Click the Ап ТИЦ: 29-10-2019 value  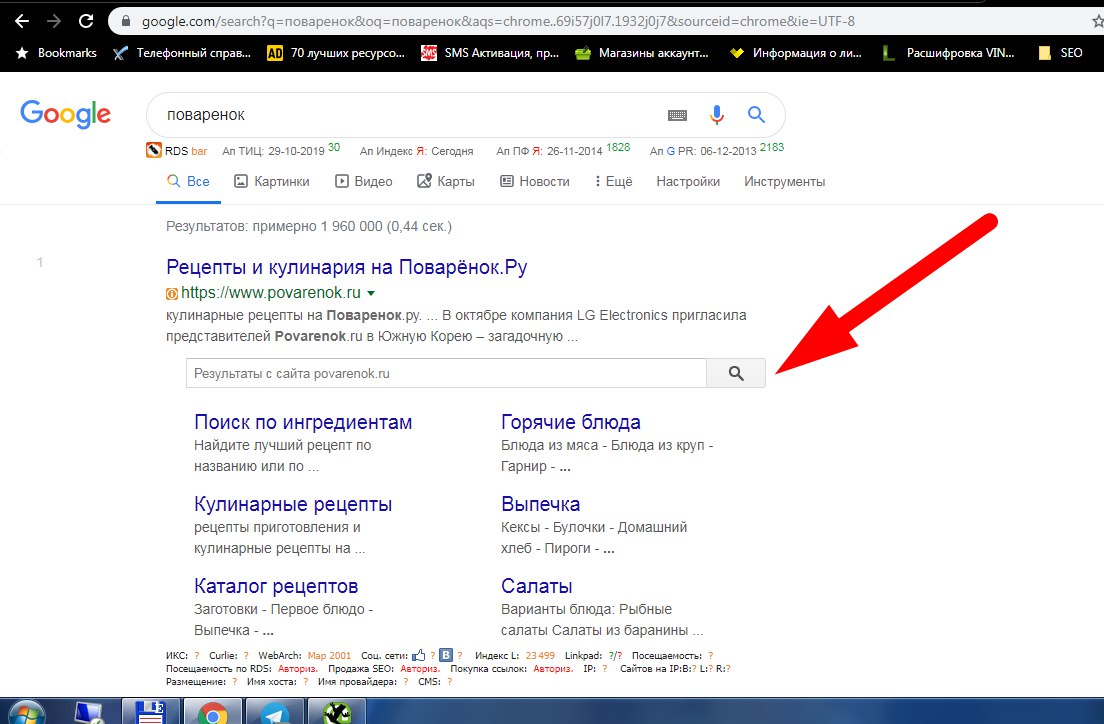280,151
